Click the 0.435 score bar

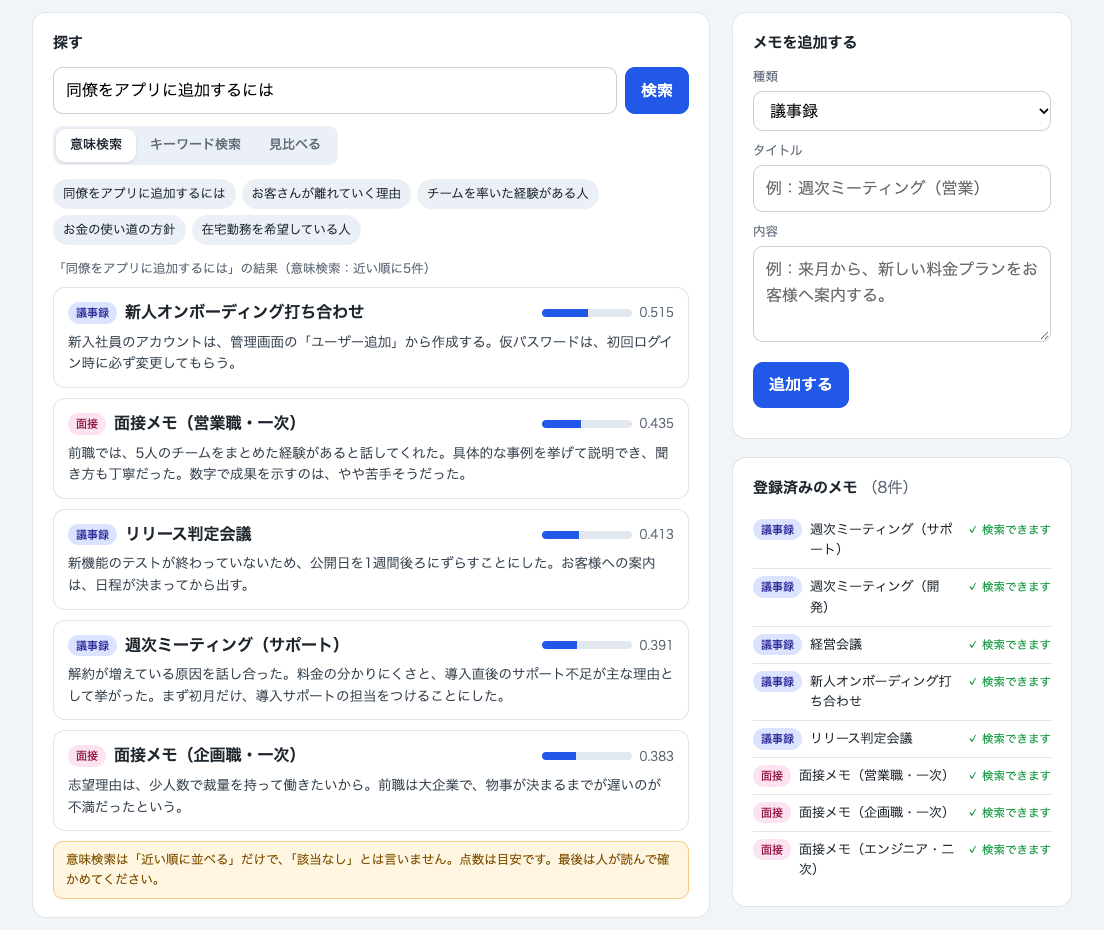(x=586, y=424)
